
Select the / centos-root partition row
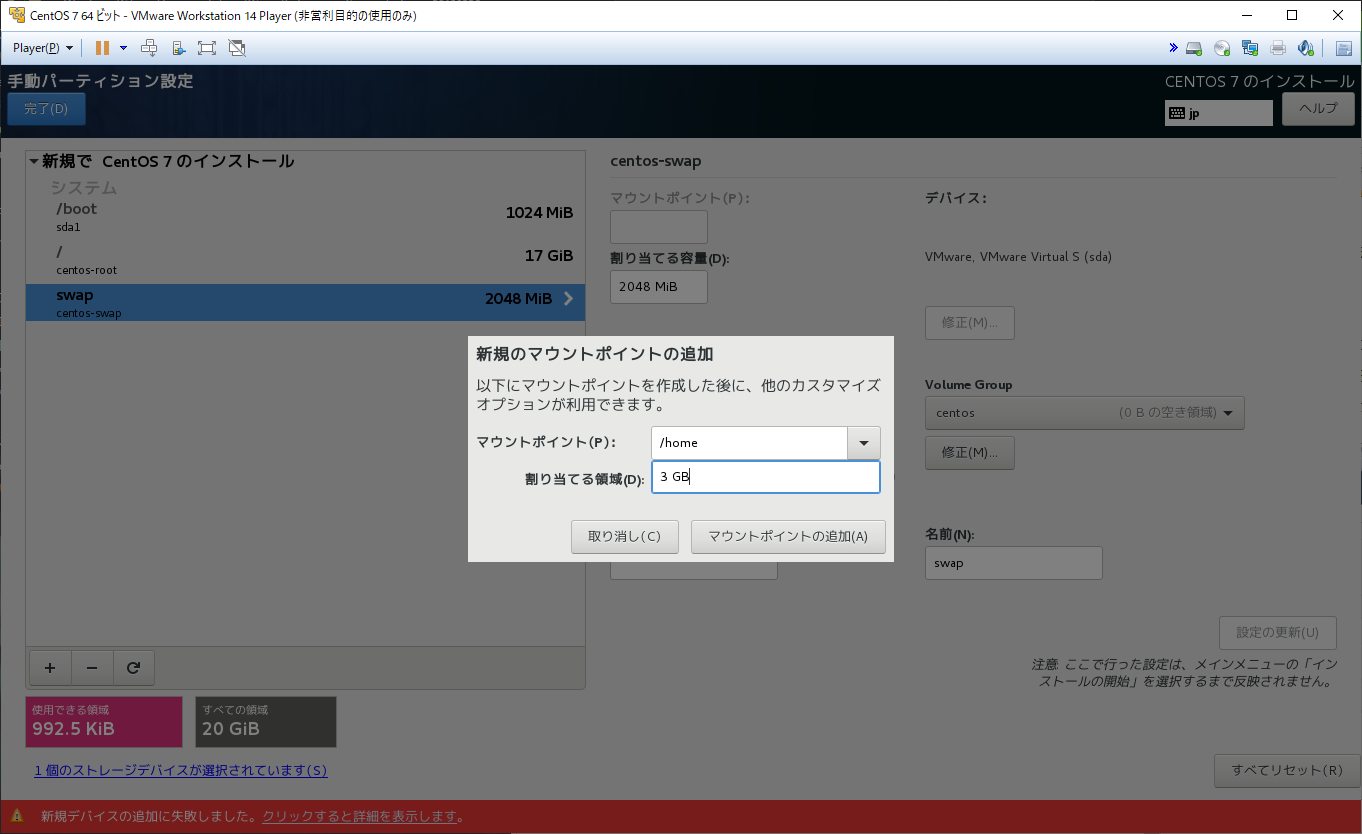coord(305,261)
